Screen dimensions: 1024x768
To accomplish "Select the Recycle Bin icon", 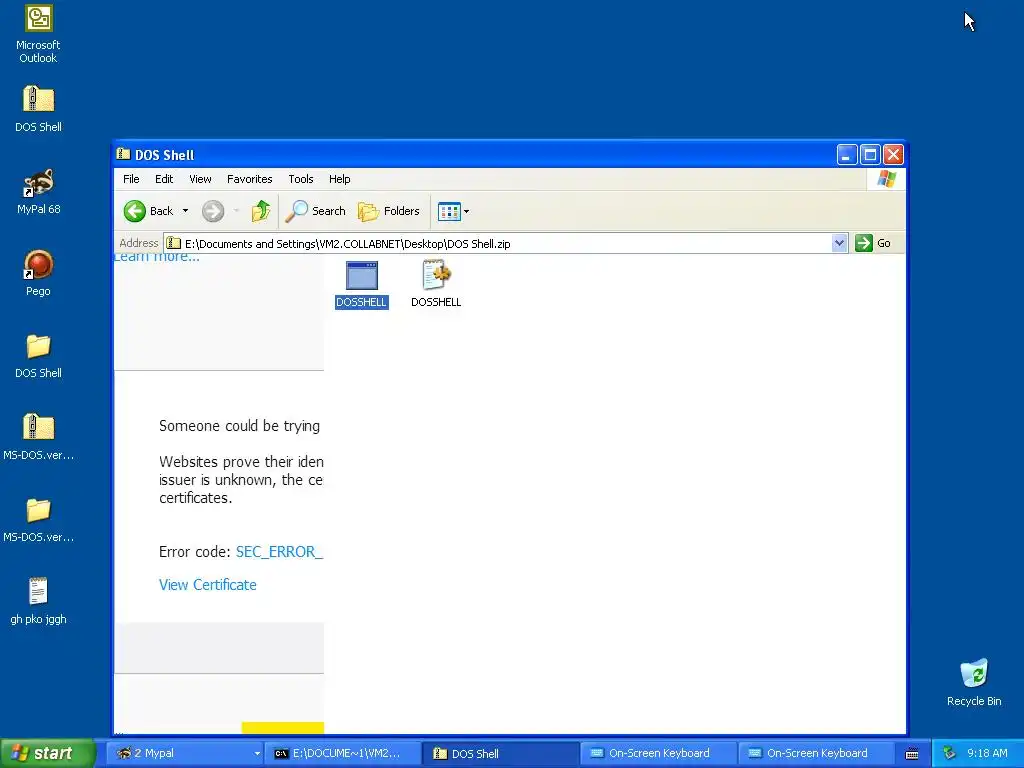I will click(x=974, y=682).
